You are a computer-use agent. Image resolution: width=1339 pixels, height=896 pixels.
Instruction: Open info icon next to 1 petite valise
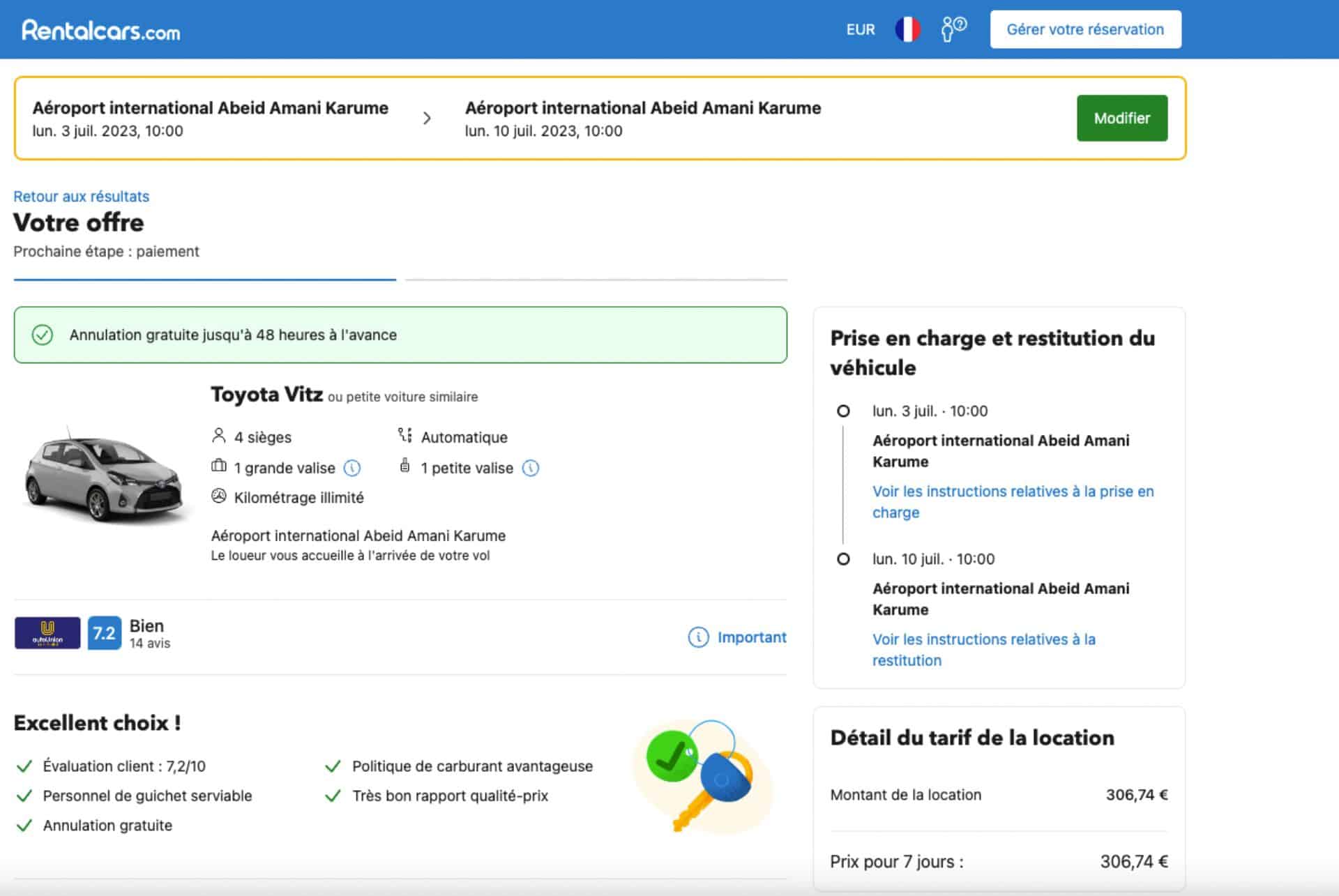(x=531, y=468)
